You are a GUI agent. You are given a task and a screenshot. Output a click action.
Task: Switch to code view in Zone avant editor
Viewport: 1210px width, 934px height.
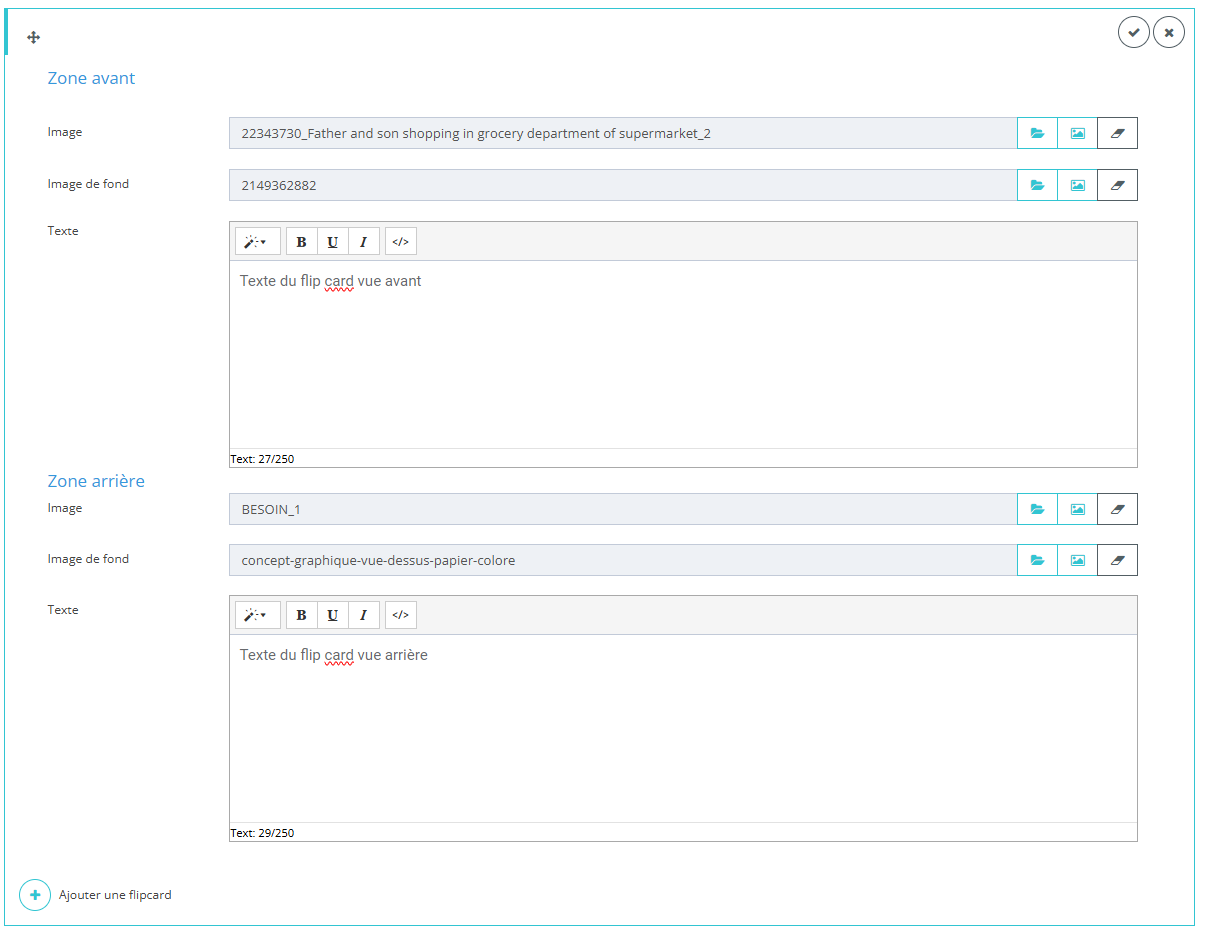click(x=400, y=242)
